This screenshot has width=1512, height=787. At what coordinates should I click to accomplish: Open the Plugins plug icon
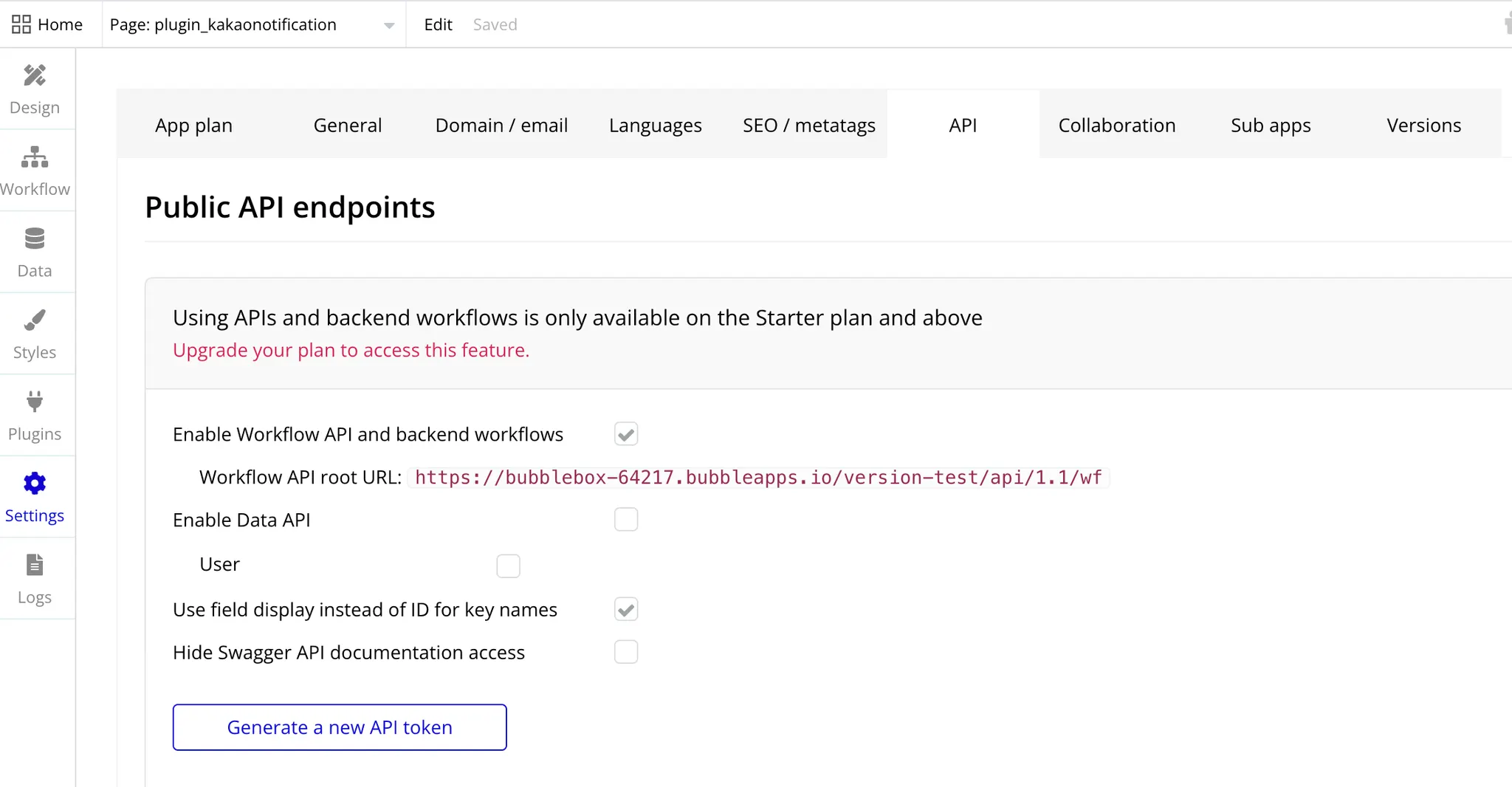35,402
